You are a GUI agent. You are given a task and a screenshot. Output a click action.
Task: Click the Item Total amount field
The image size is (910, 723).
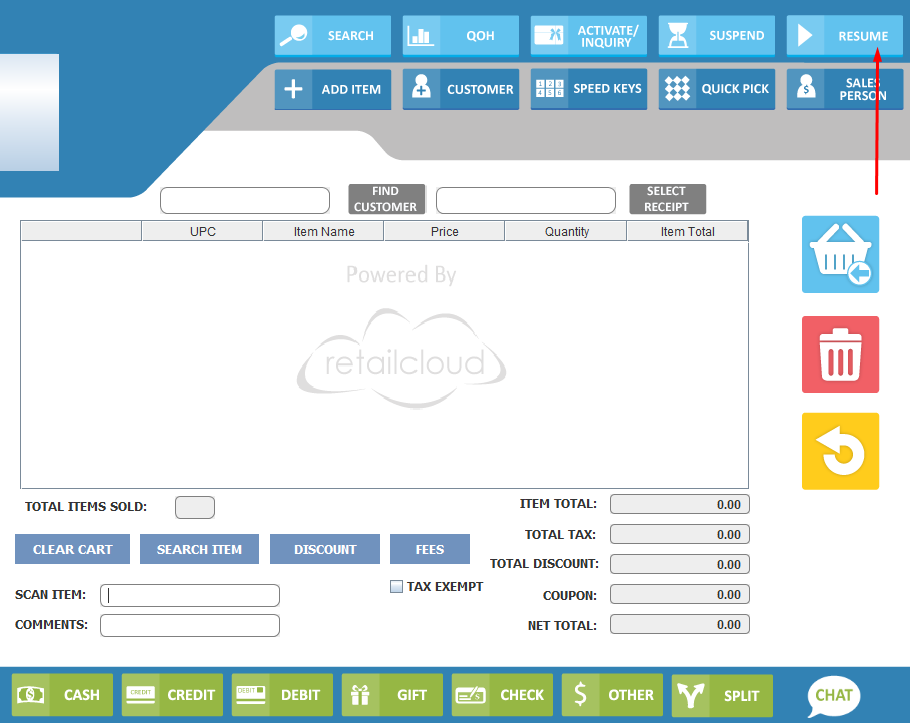tap(680, 504)
